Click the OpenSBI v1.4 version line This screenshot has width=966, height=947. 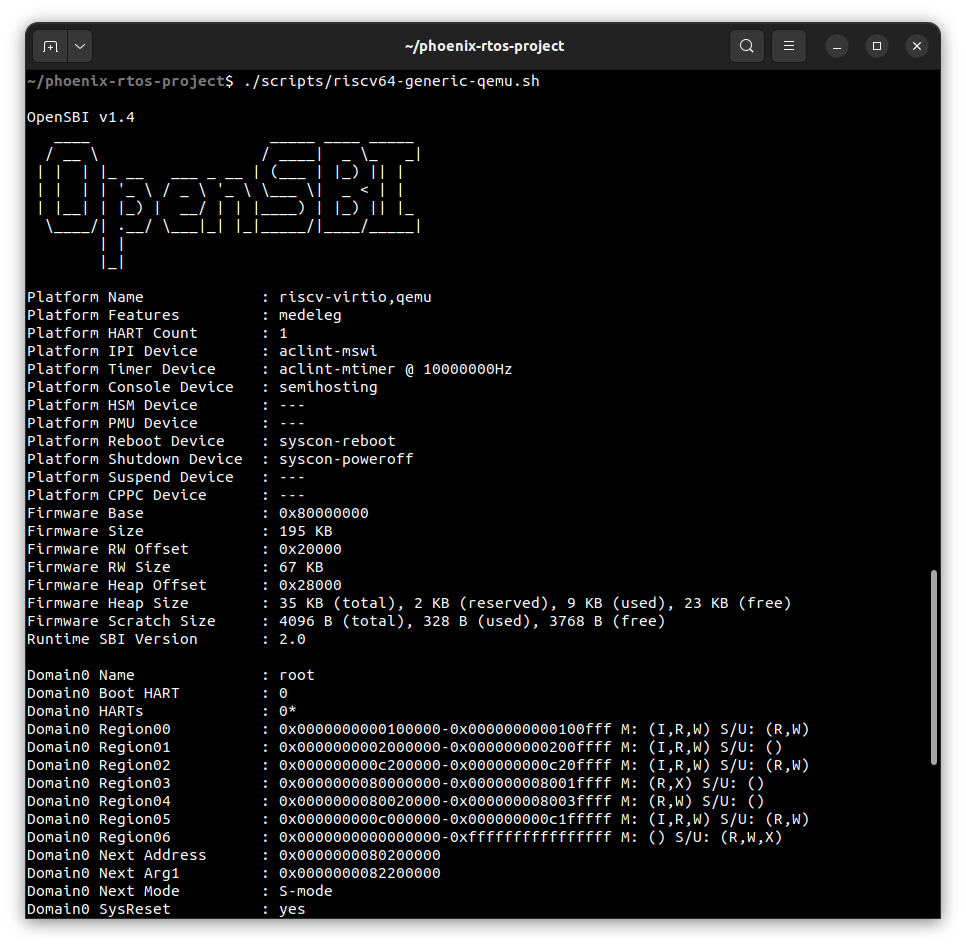click(81, 117)
